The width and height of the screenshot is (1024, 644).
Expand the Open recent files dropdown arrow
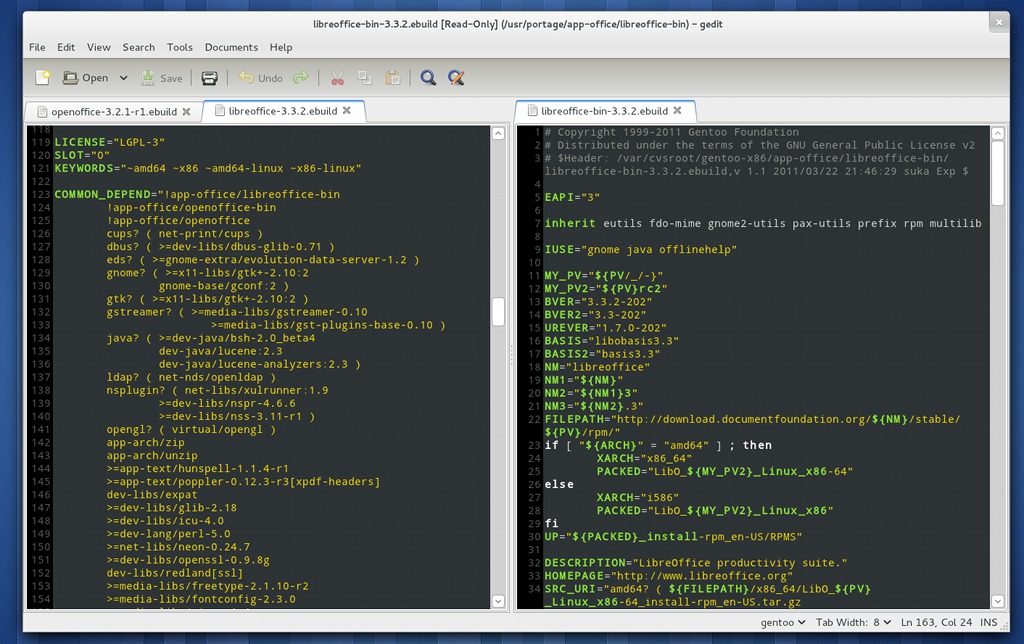click(123, 78)
